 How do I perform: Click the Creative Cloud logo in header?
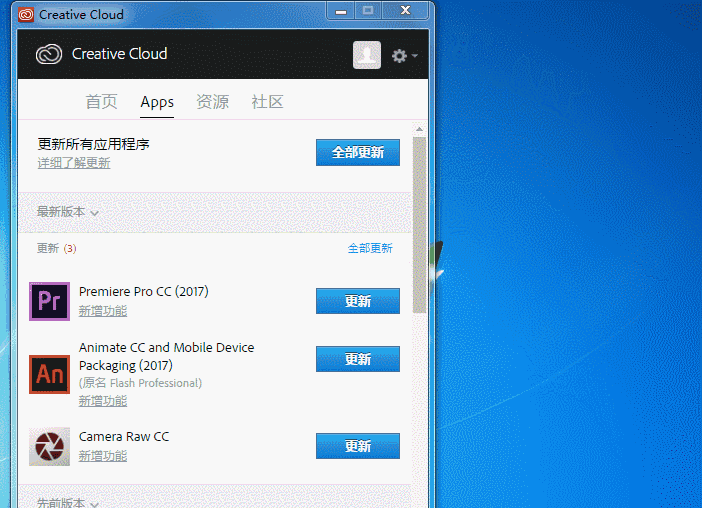click(x=49, y=55)
